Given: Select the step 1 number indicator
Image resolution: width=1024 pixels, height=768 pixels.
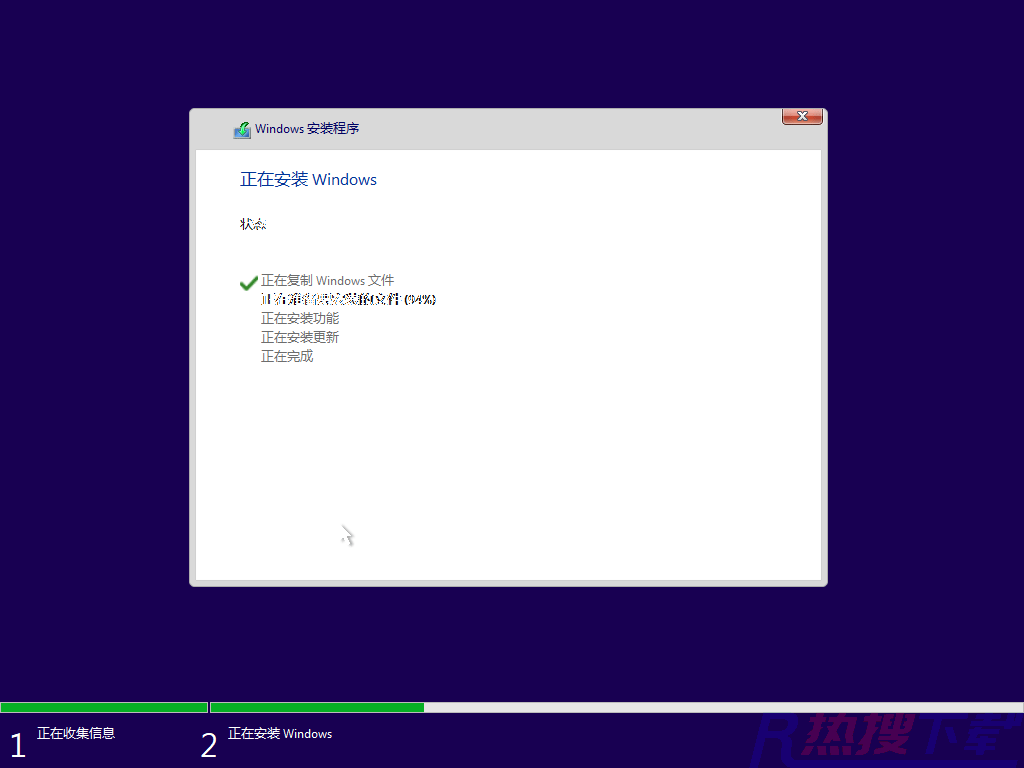Looking at the screenshot, I should click(x=16, y=744).
